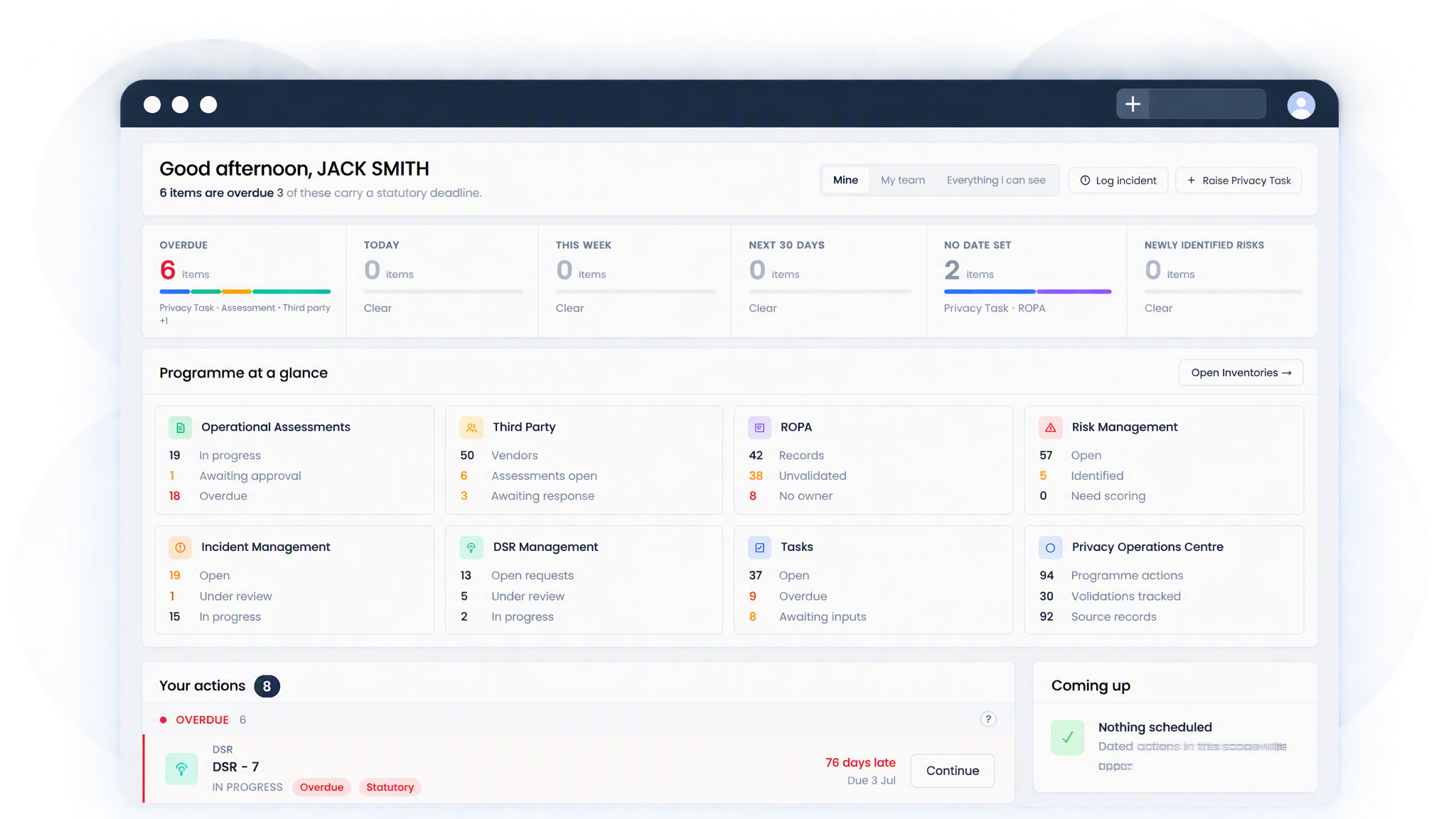Click the Incident Management alert icon
Viewport: 1456px width, 819px height.
tap(180, 547)
